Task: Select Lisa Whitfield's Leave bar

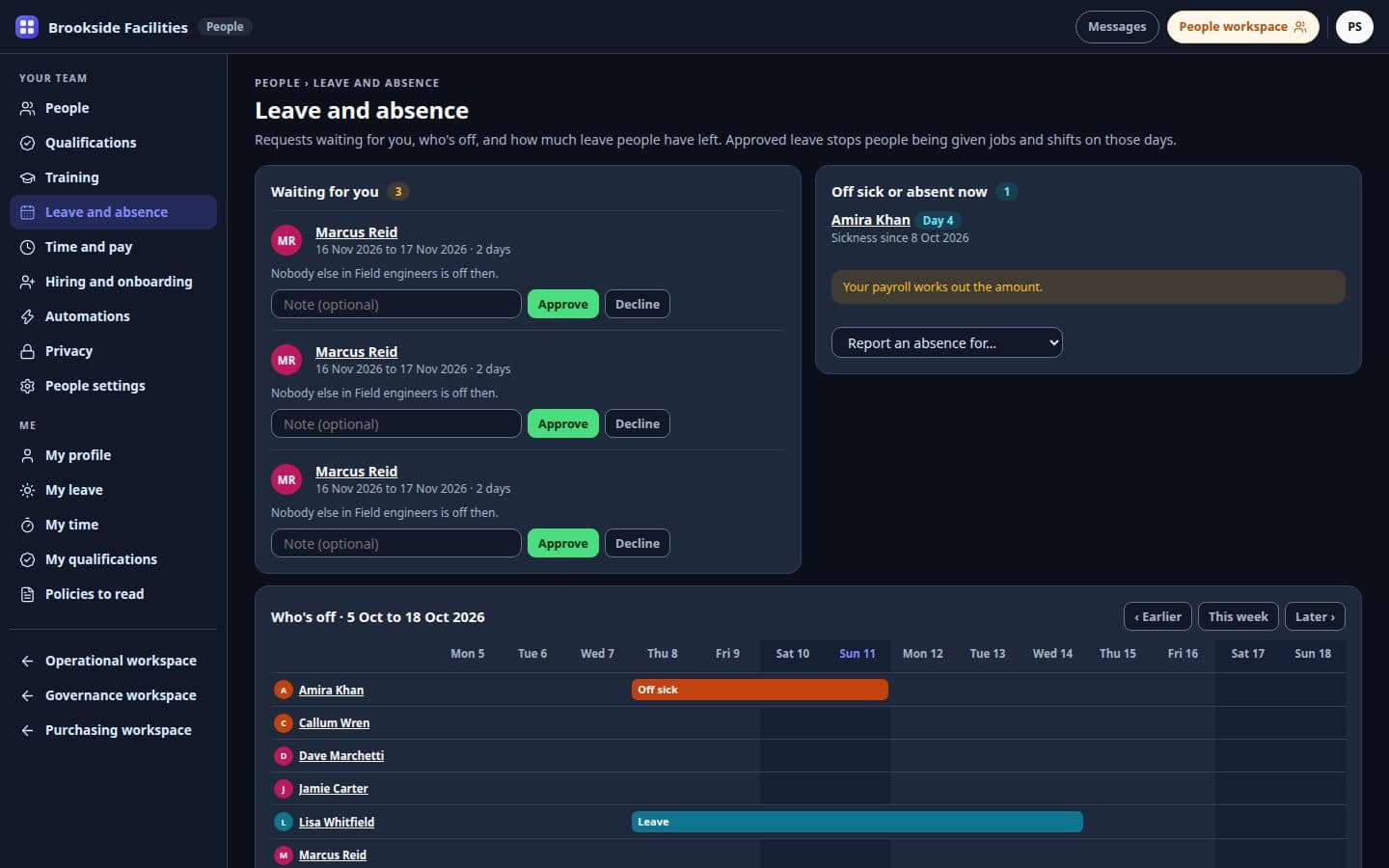Action: 858,822
